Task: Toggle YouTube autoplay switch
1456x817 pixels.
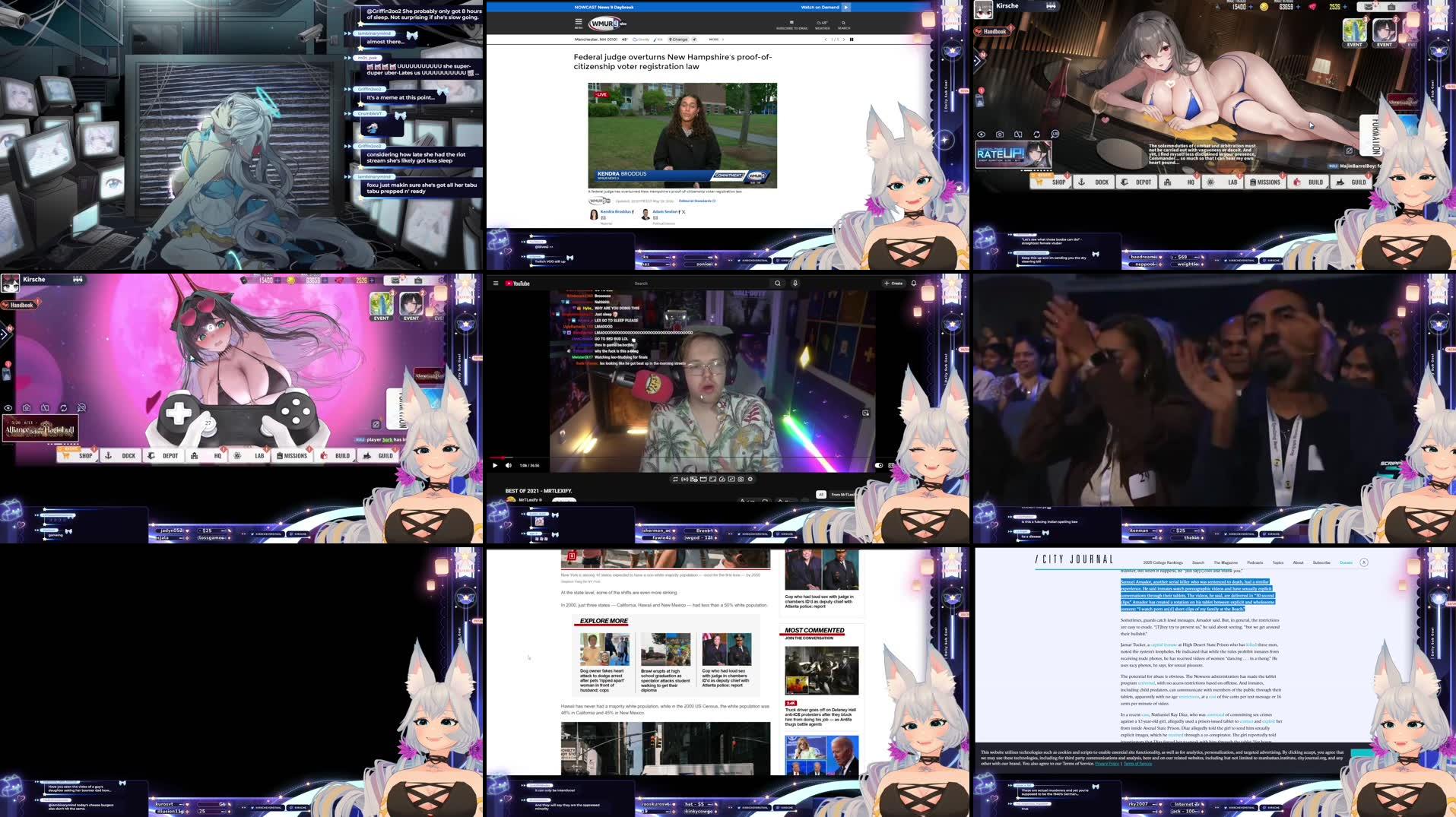Action: (x=879, y=465)
